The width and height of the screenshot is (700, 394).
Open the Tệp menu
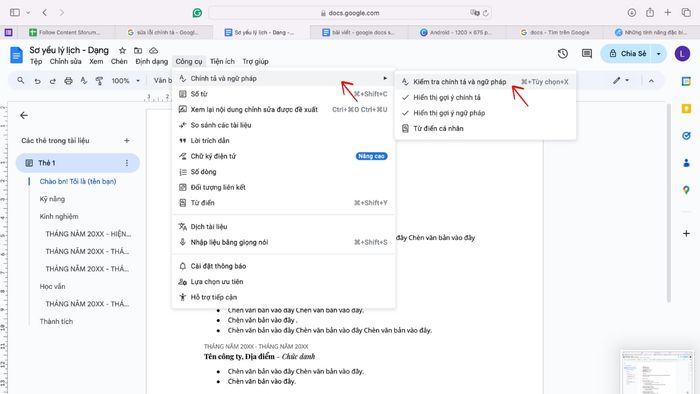pos(36,62)
